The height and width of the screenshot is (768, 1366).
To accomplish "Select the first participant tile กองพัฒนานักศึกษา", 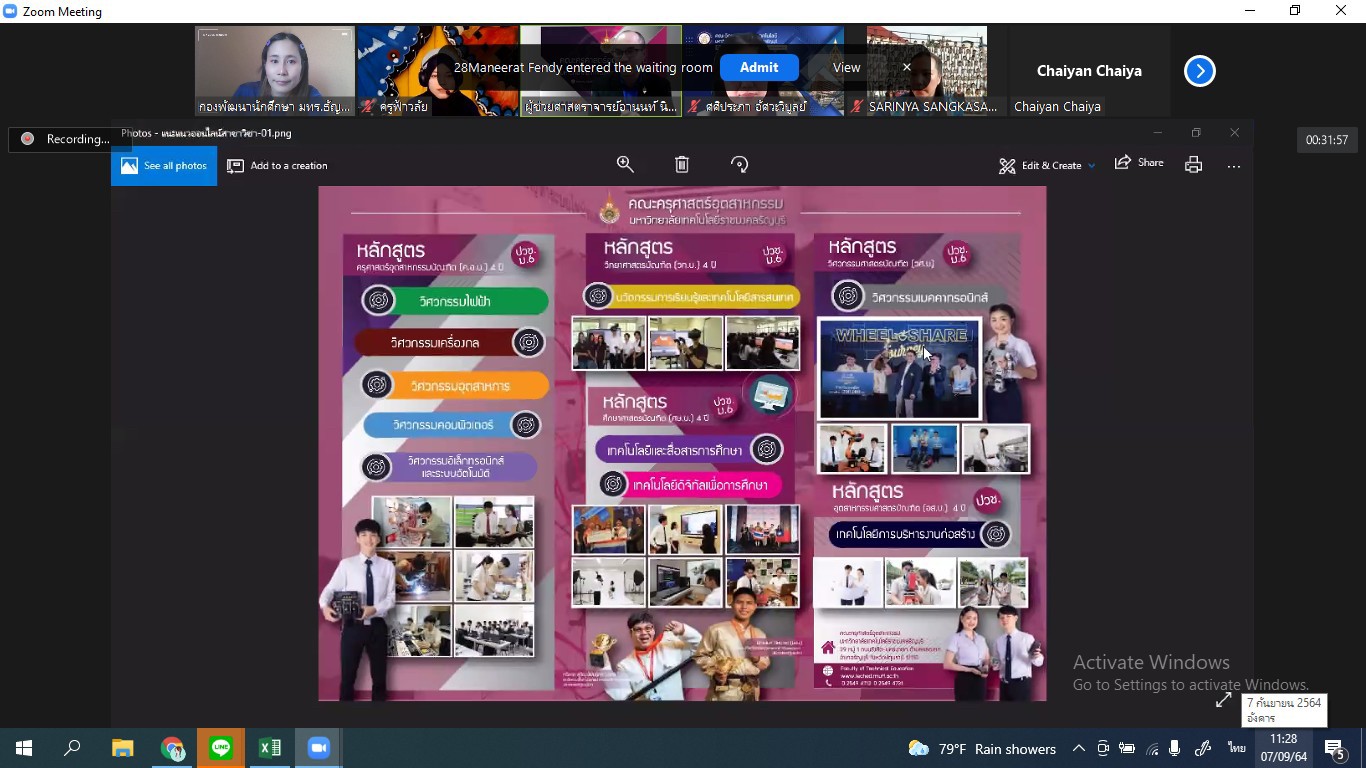I will [274, 71].
